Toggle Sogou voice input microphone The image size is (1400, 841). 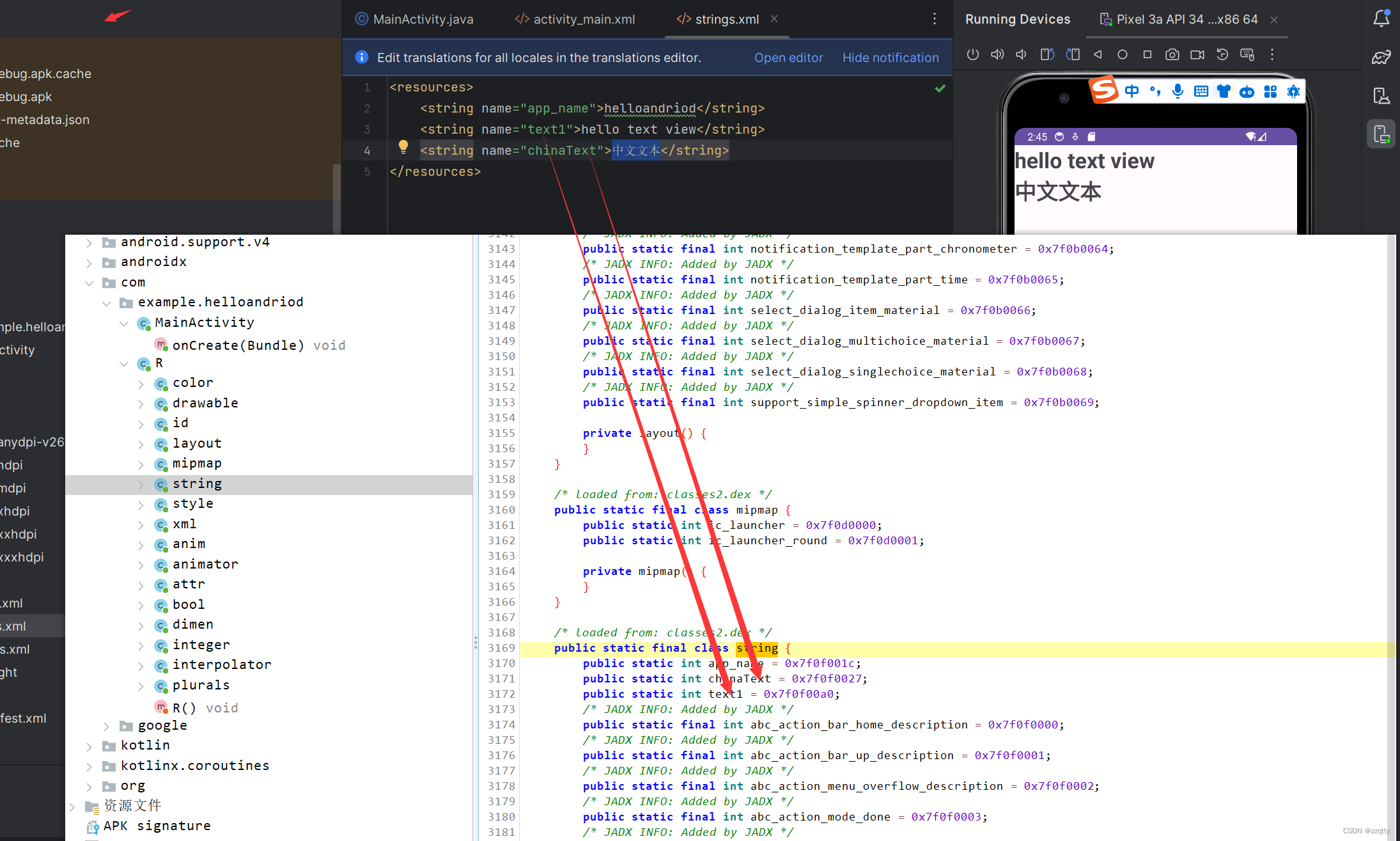point(1178,91)
